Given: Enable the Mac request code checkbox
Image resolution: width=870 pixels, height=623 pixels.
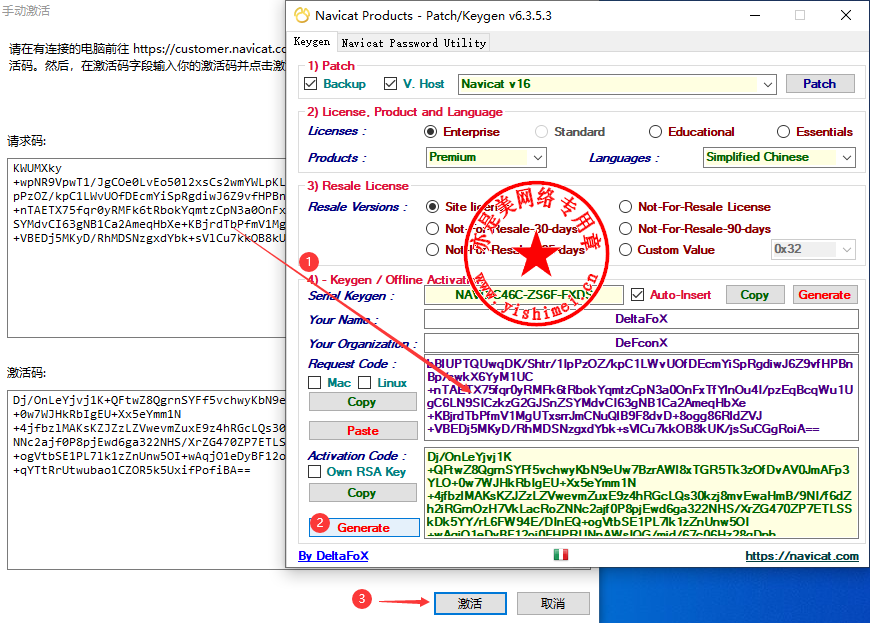Looking at the screenshot, I should 315,383.
